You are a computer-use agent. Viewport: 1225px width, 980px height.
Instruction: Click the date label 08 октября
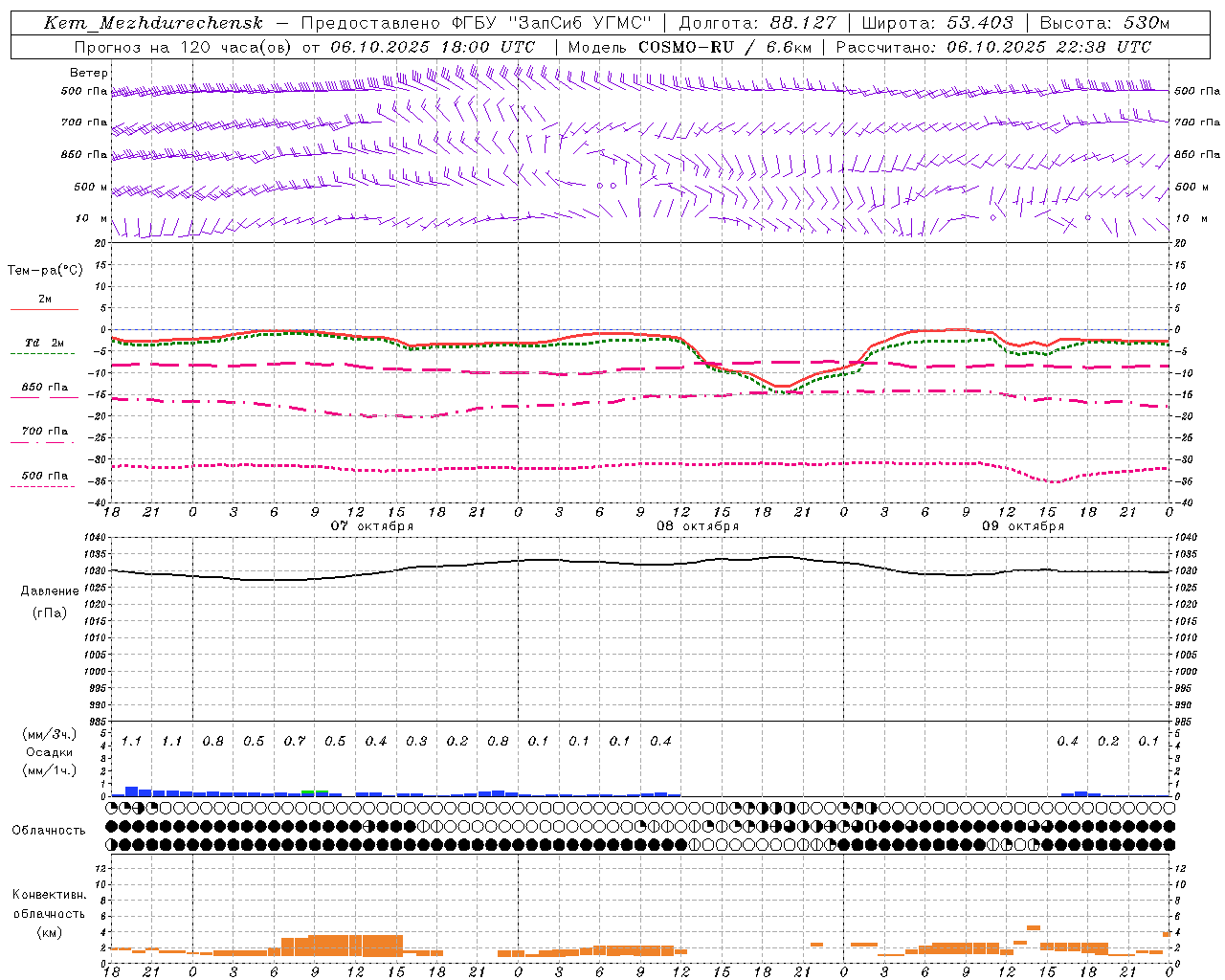698,526
